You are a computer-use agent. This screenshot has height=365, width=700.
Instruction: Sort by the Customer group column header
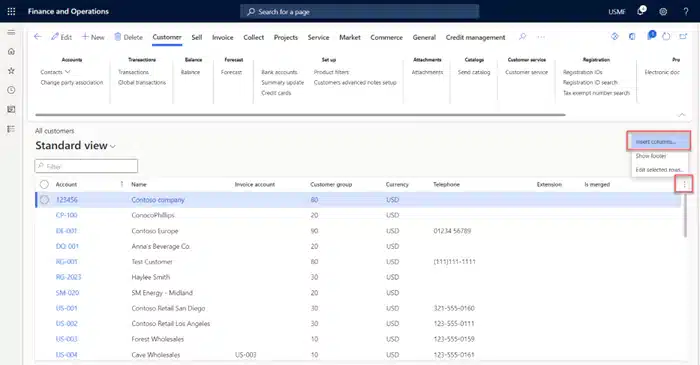[x=331, y=184]
